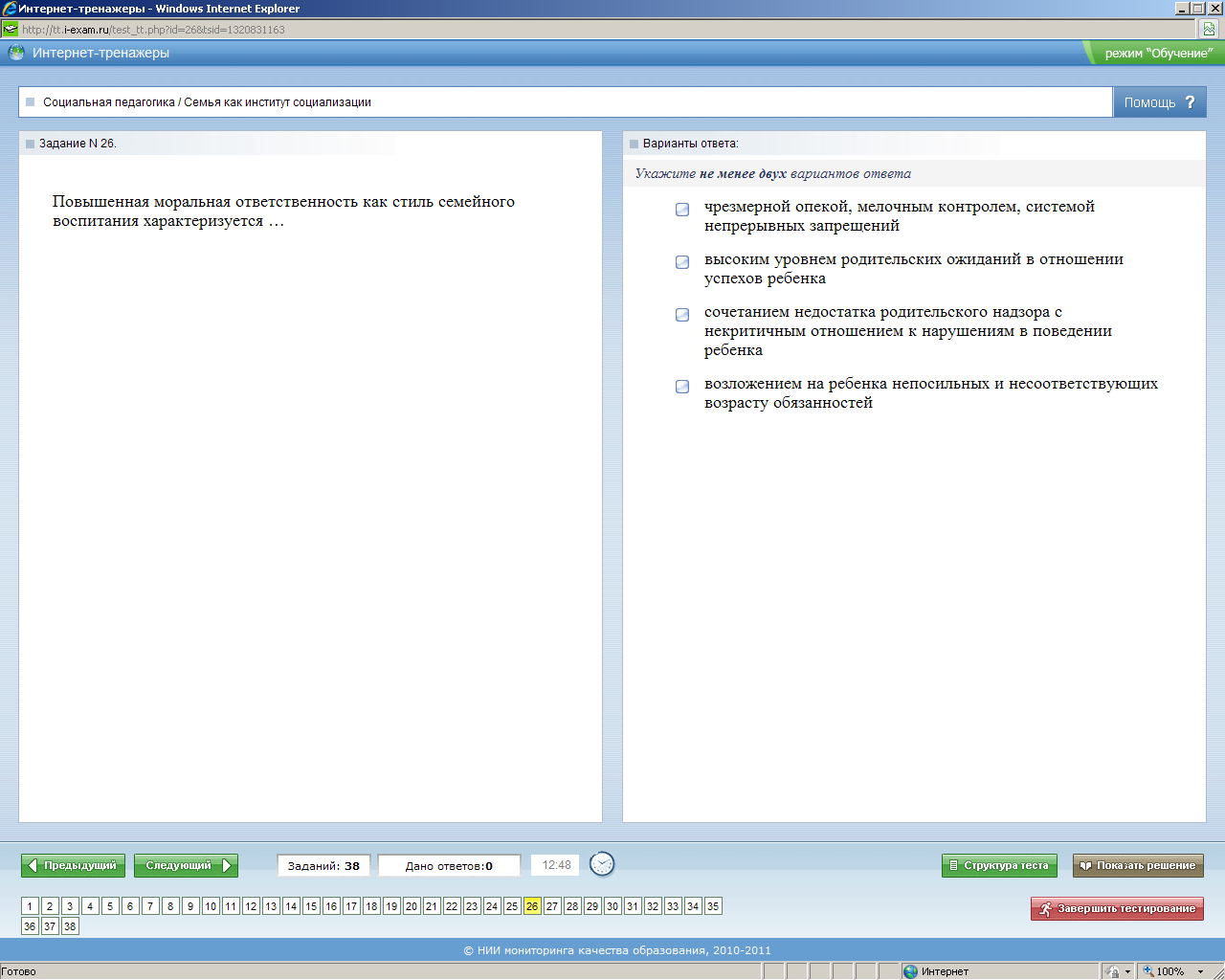Jump to question 14
This screenshot has width=1225, height=980.
pos(291,906)
